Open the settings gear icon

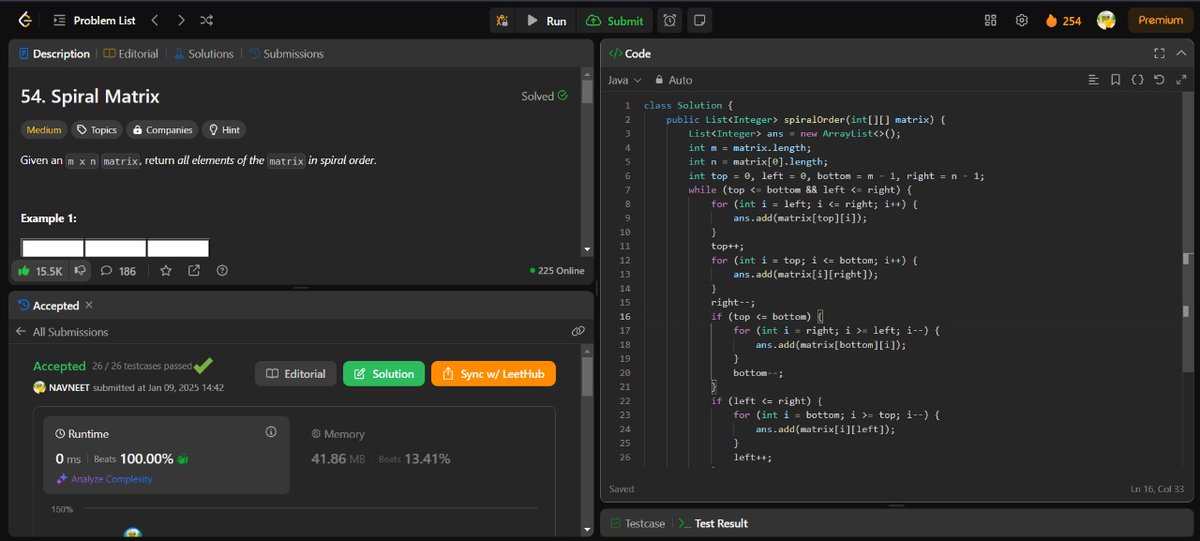(1022, 20)
